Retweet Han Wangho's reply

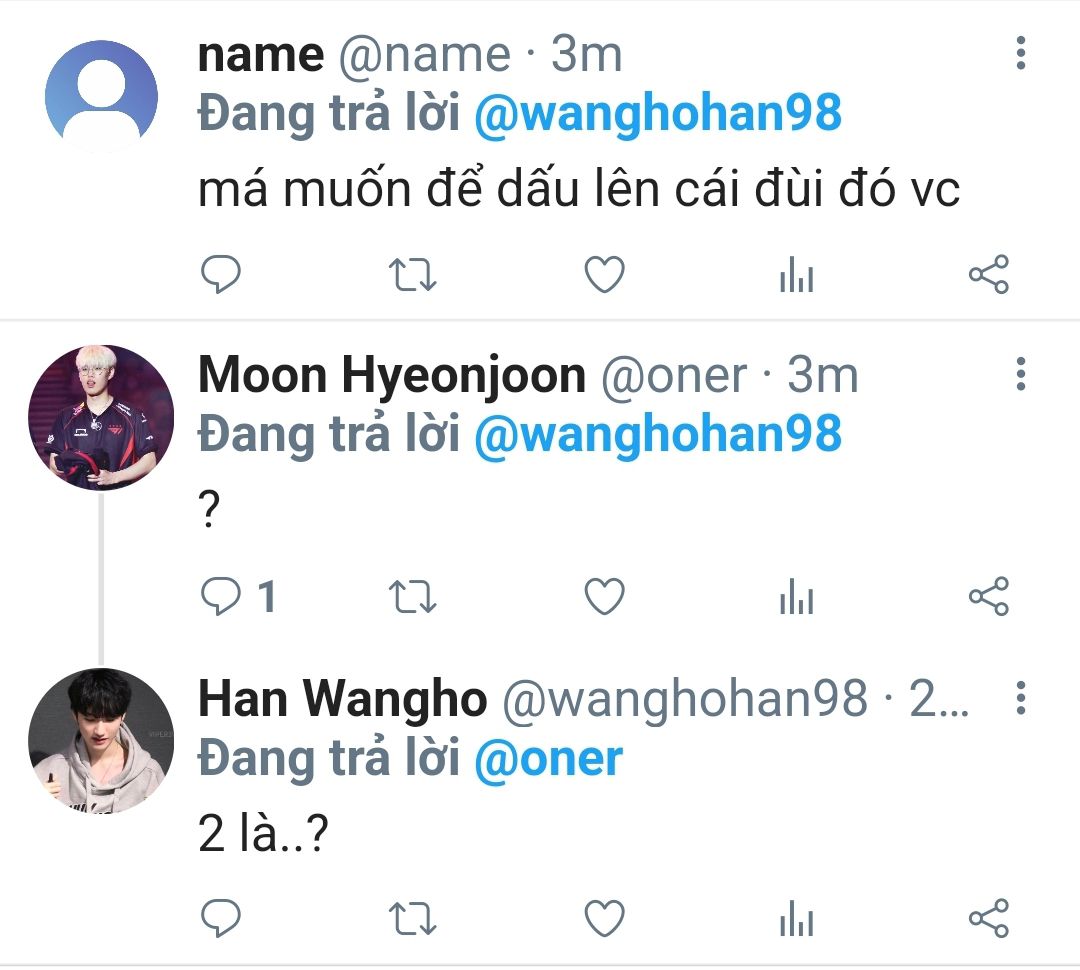pos(411,918)
